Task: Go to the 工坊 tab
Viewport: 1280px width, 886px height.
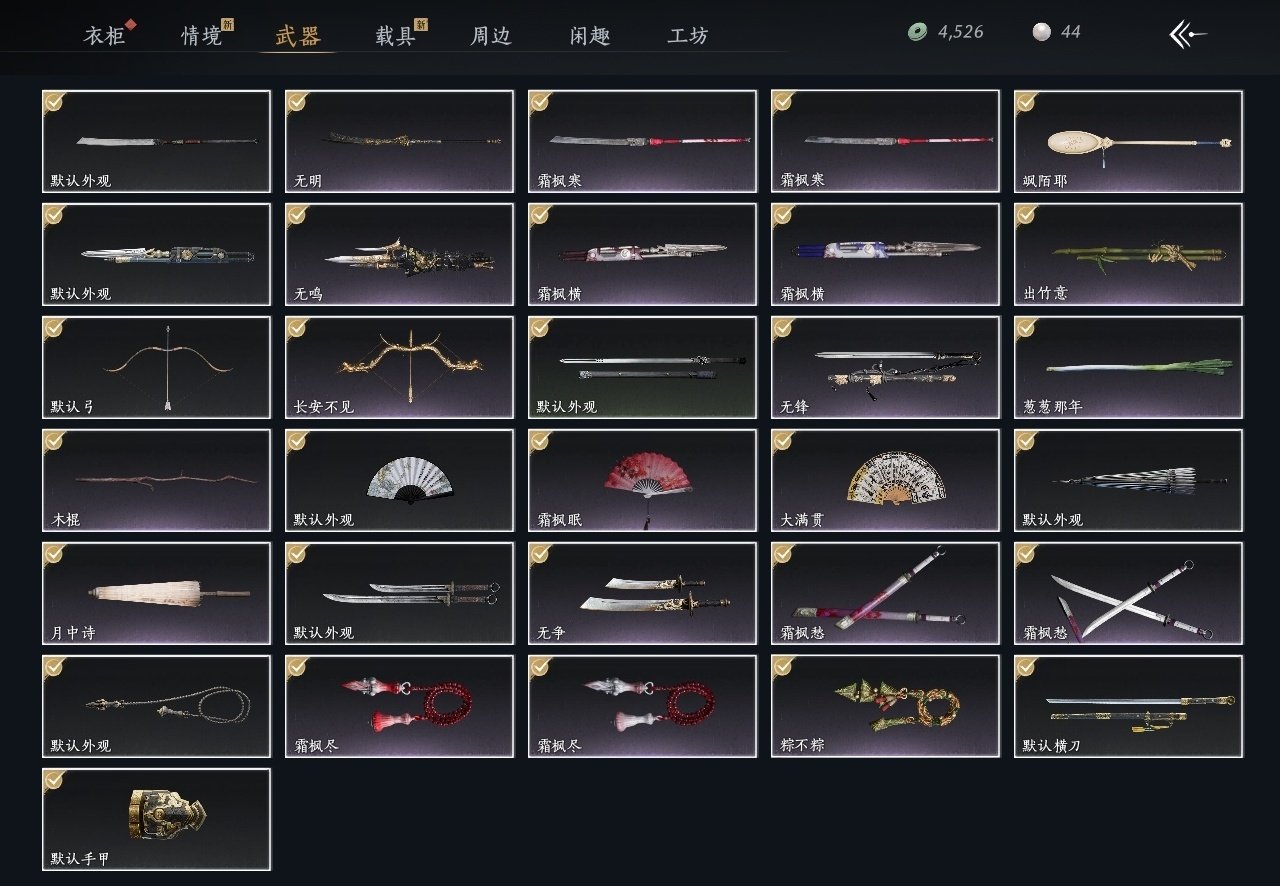Action: click(688, 36)
